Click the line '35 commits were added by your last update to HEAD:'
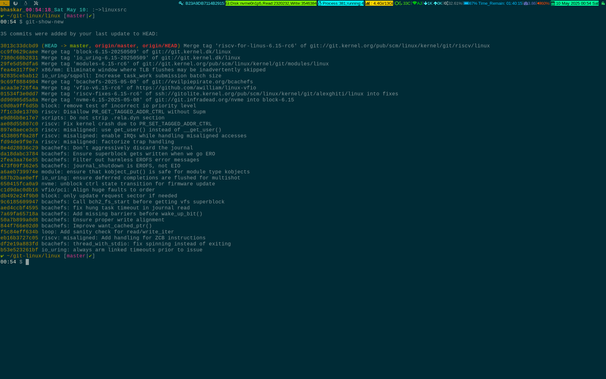This screenshot has width=606, height=379. pyautogui.click(x=79, y=34)
